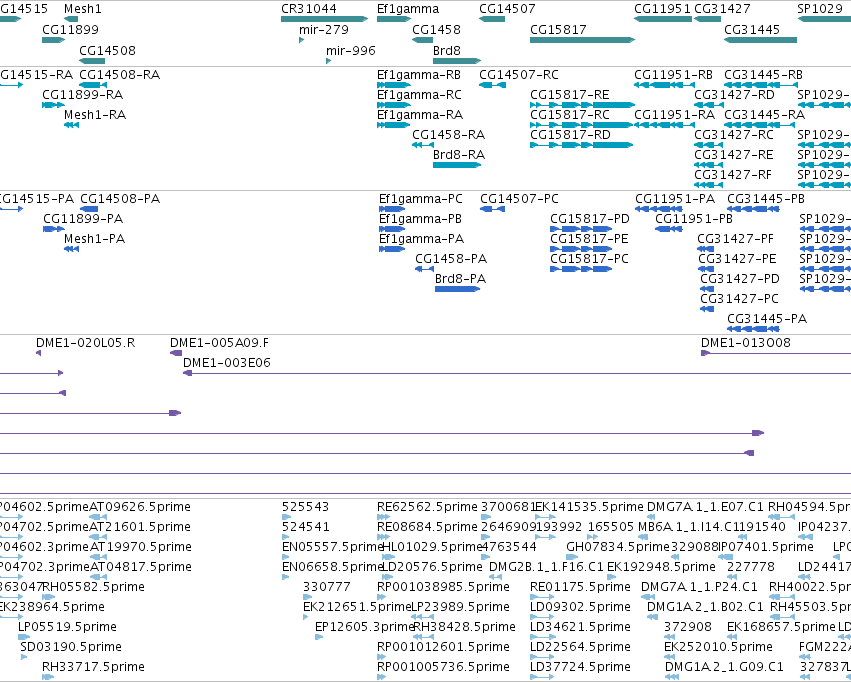Click the CG15817 gene label
Image resolution: width=851 pixels, height=682 pixels.
click(x=558, y=30)
